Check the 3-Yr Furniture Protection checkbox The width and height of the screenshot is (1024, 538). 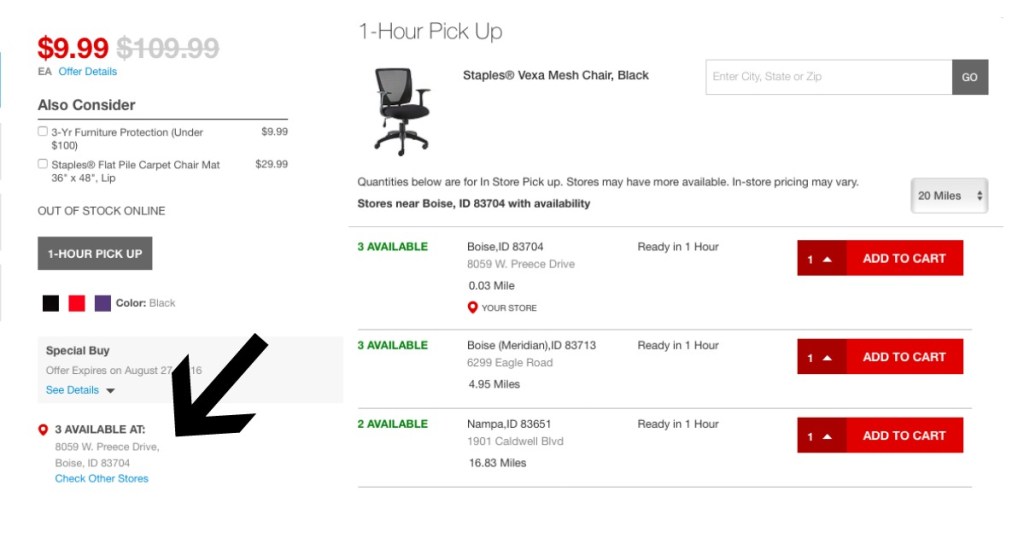[x=43, y=131]
